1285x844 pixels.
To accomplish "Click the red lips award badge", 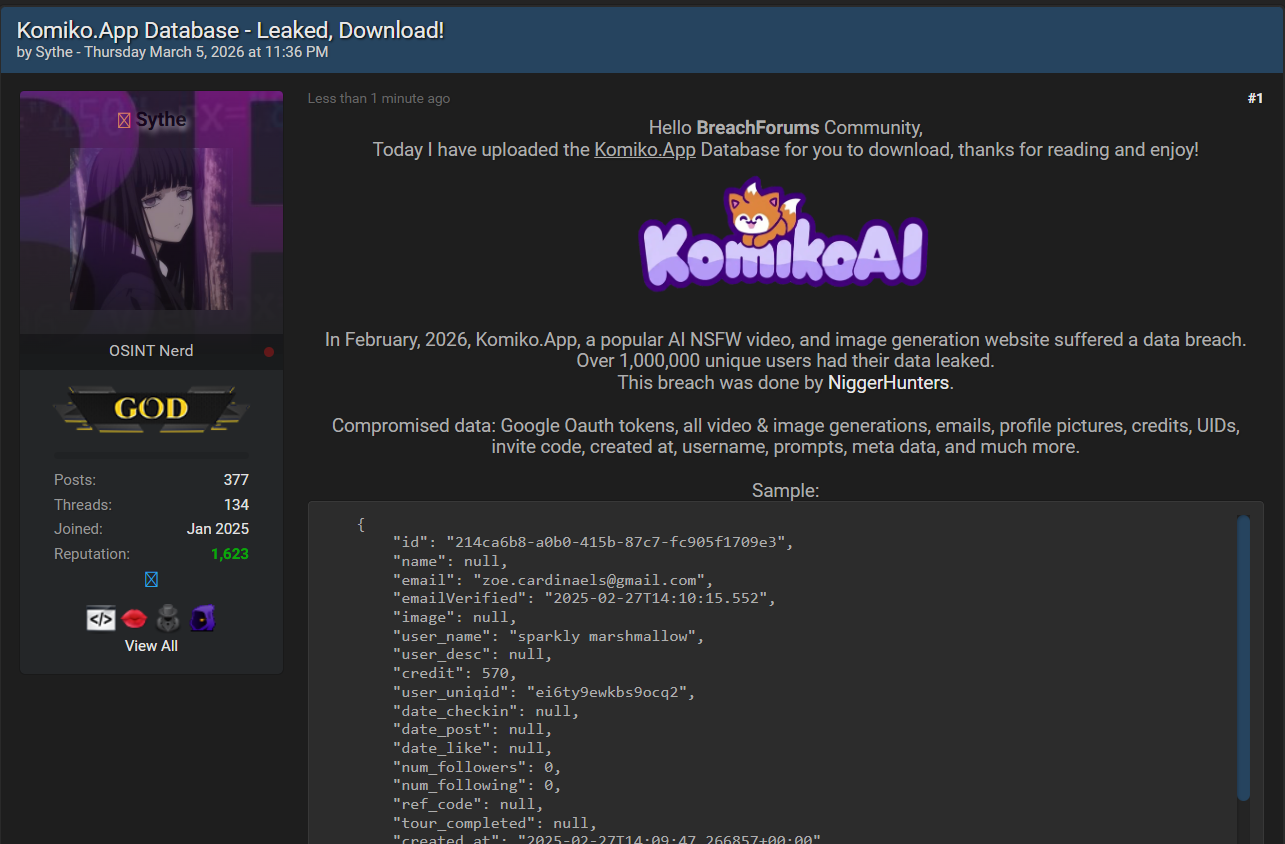I will tap(134, 619).
